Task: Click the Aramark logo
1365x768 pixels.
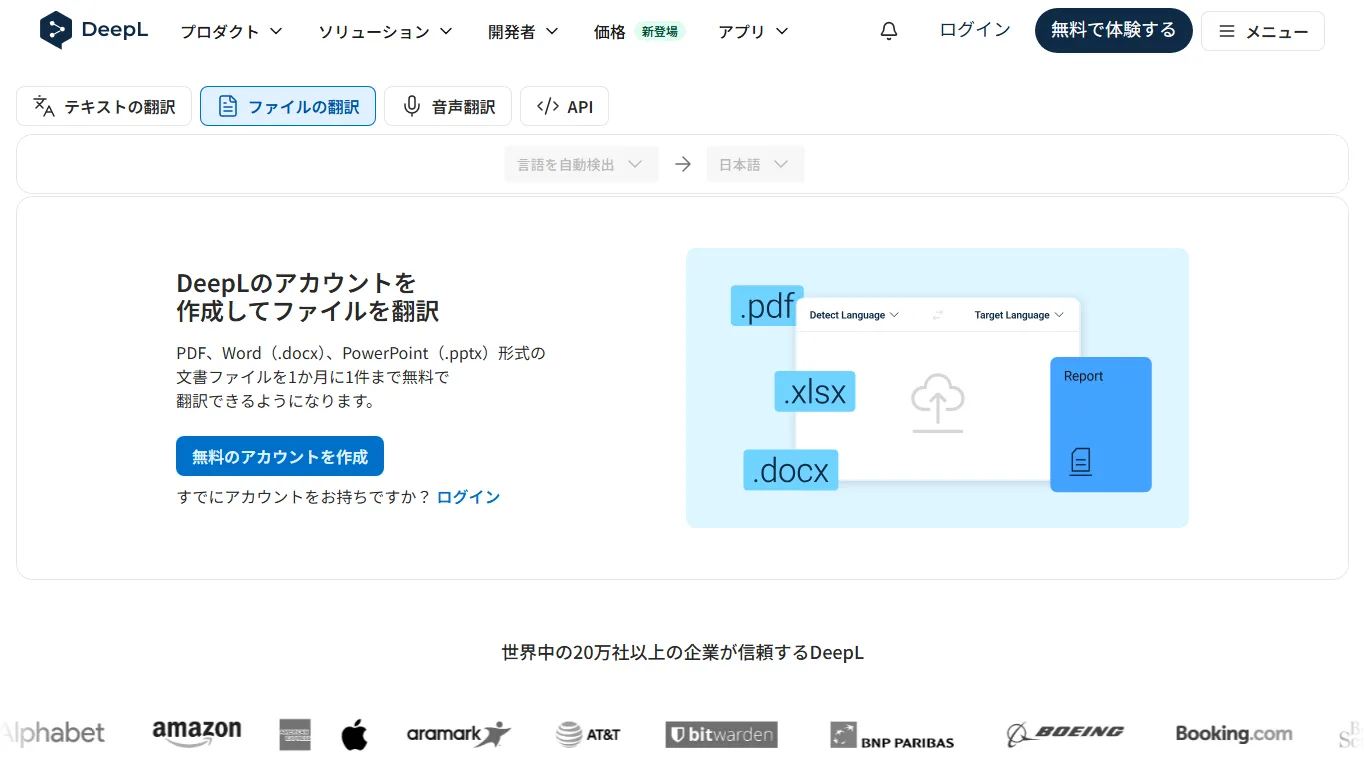Action: point(459,735)
